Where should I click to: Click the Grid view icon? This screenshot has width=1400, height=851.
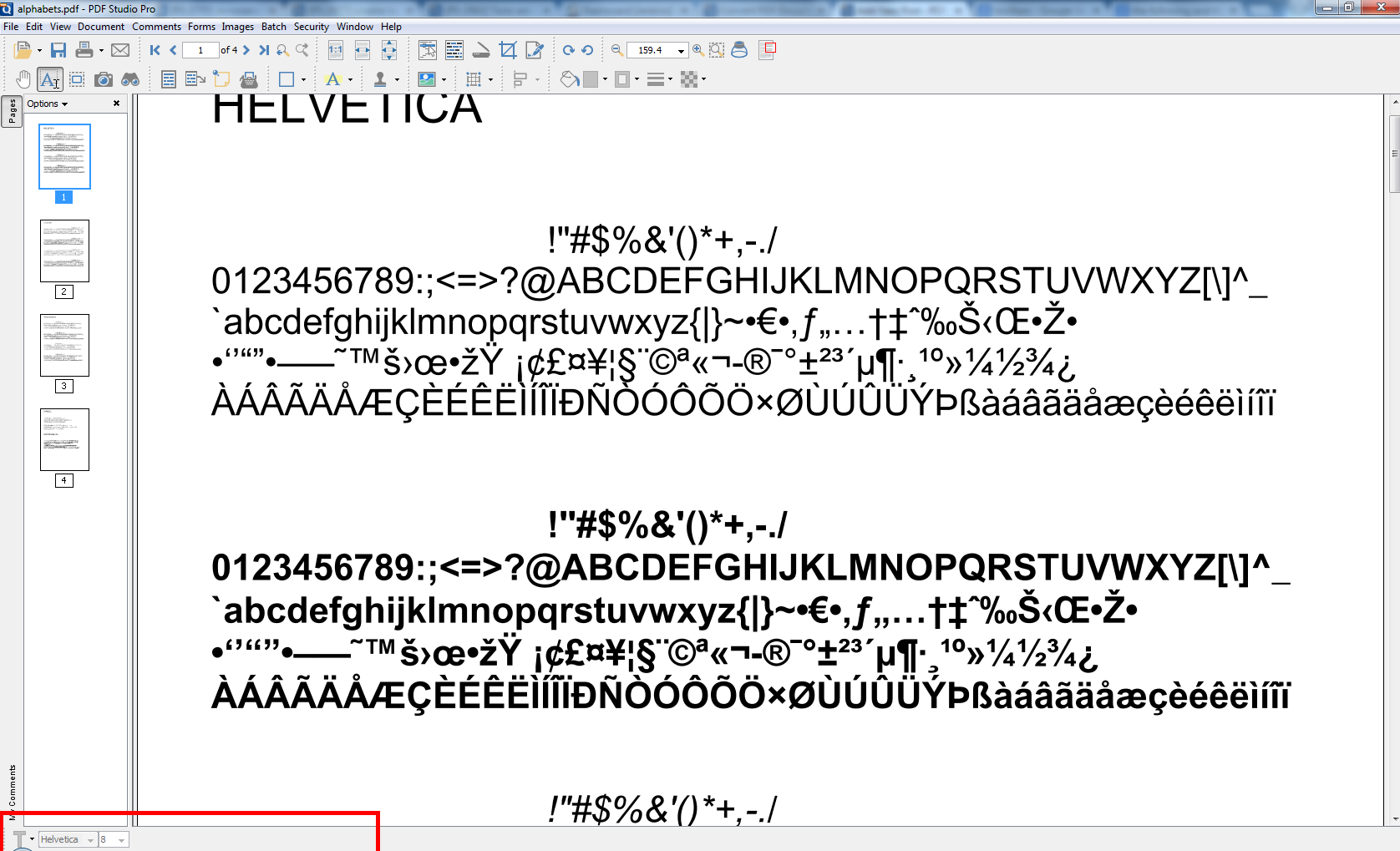(x=474, y=79)
